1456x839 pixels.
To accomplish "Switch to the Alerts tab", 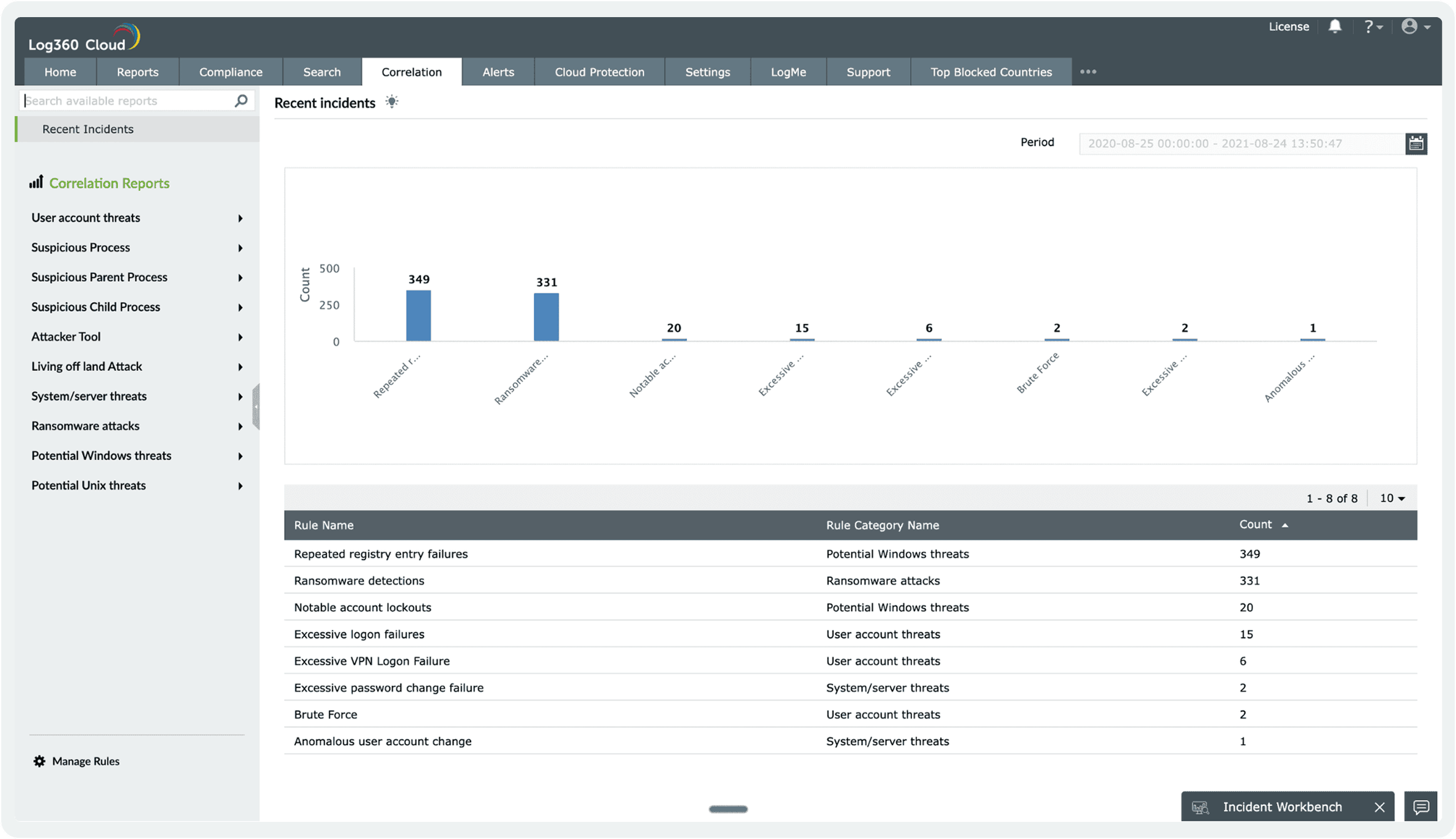I will click(498, 72).
